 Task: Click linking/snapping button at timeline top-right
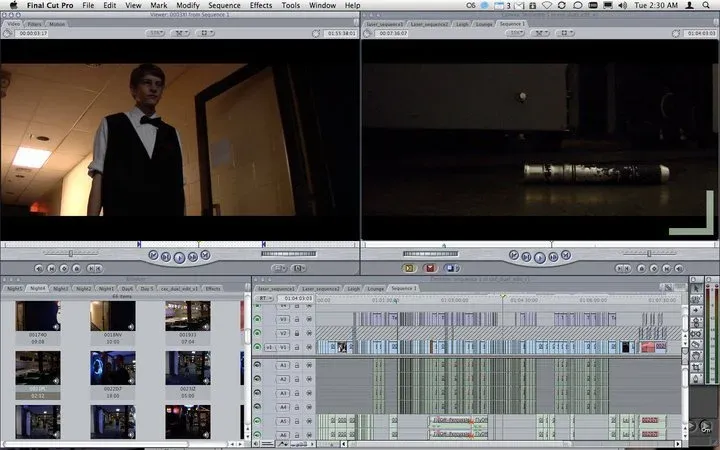coord(668,288)
